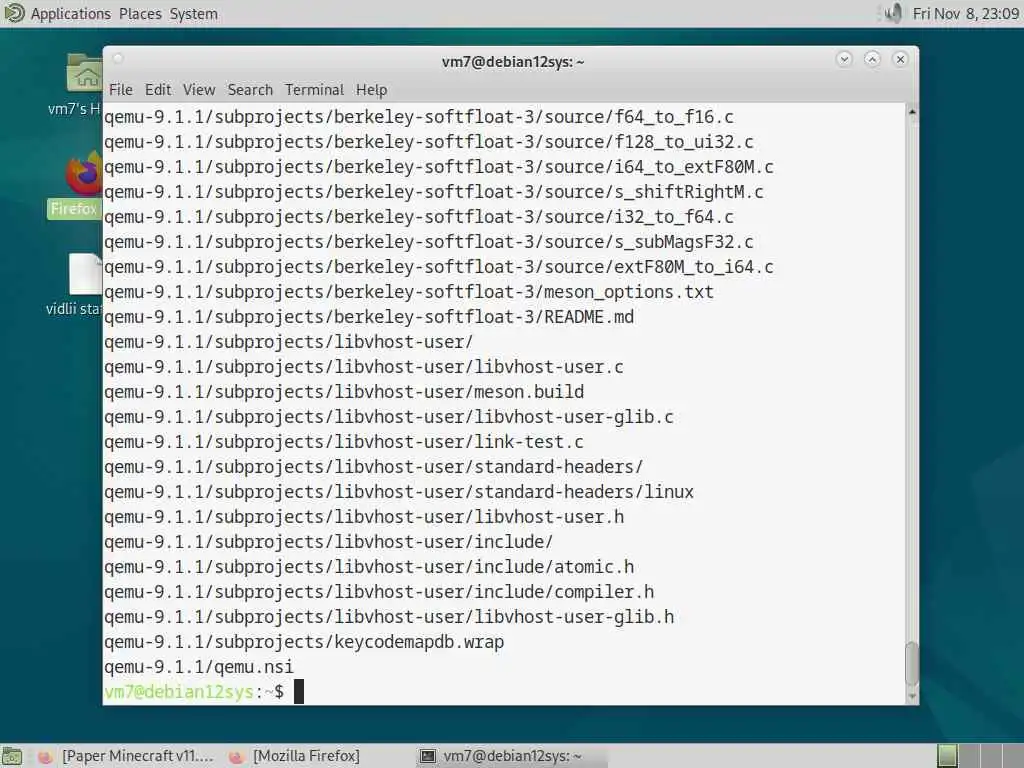Close the terminal window
The height and width of the screenshot is (768, 1024).
[901, 59]
